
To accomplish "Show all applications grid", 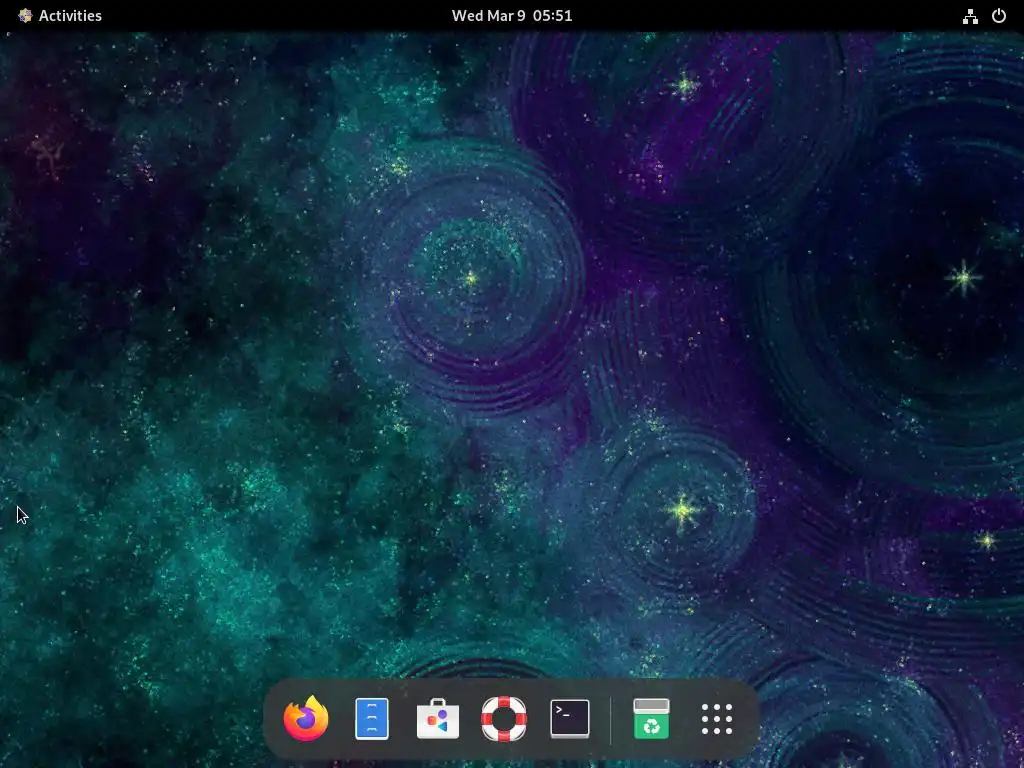I will coord(716,719).
